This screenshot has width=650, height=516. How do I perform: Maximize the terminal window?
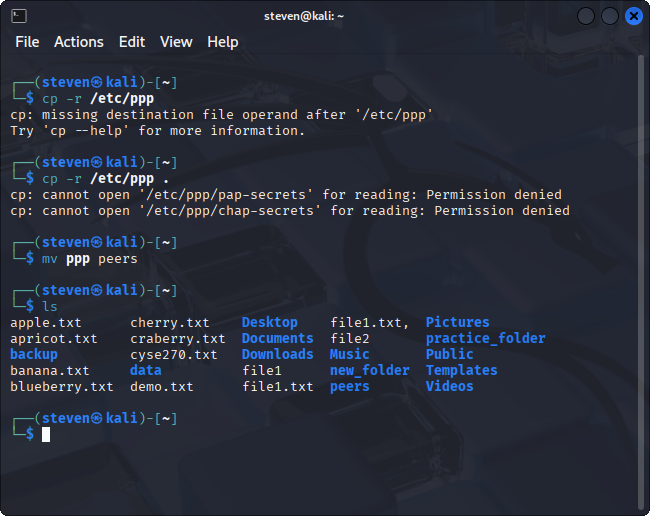[610, 16]
